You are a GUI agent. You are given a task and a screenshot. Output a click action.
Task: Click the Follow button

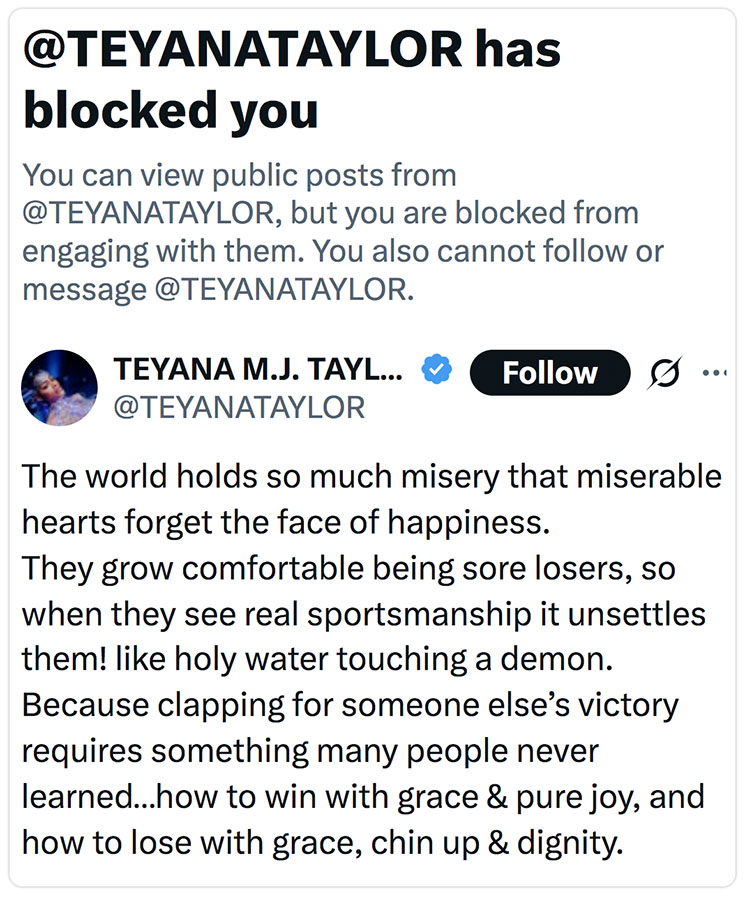[549, 371]
